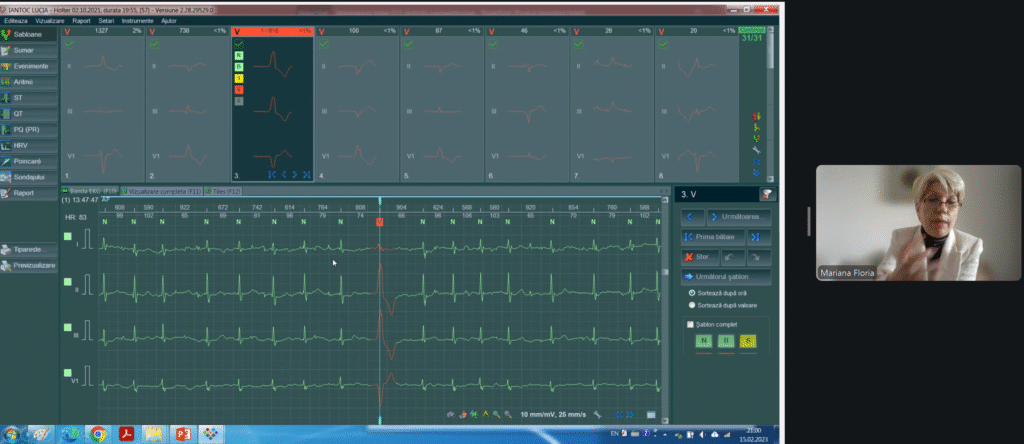
Task: Open the Evenimente section
Action: (x=28, y=65)
